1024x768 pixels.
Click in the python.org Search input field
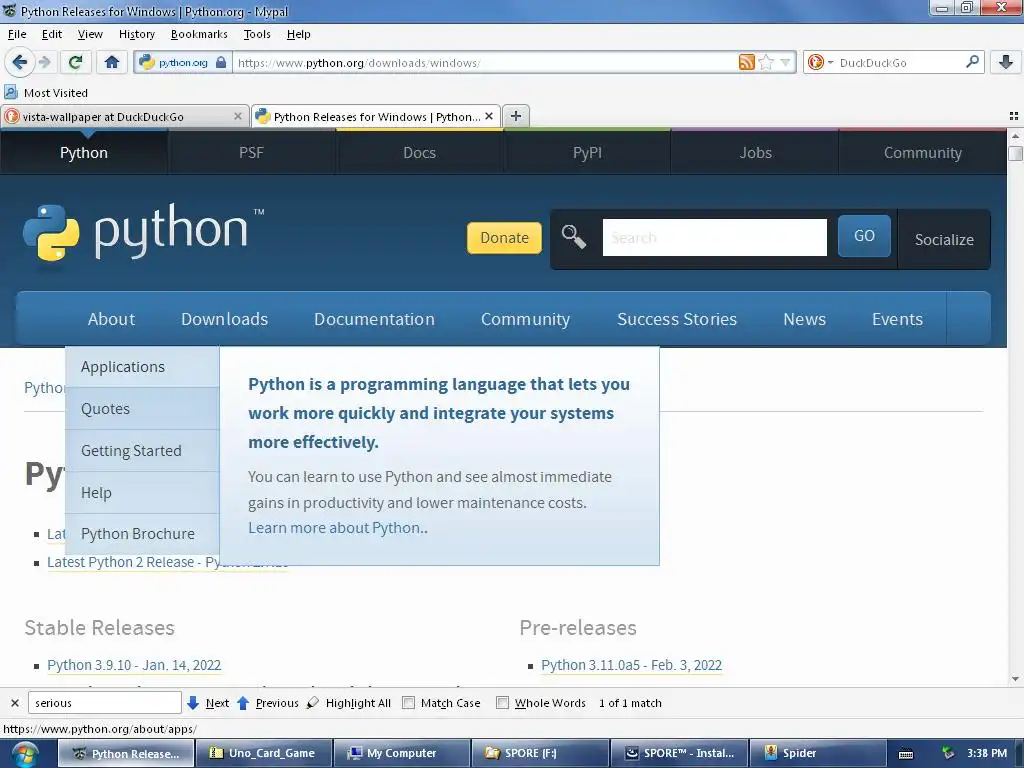(x=714, y=237)
